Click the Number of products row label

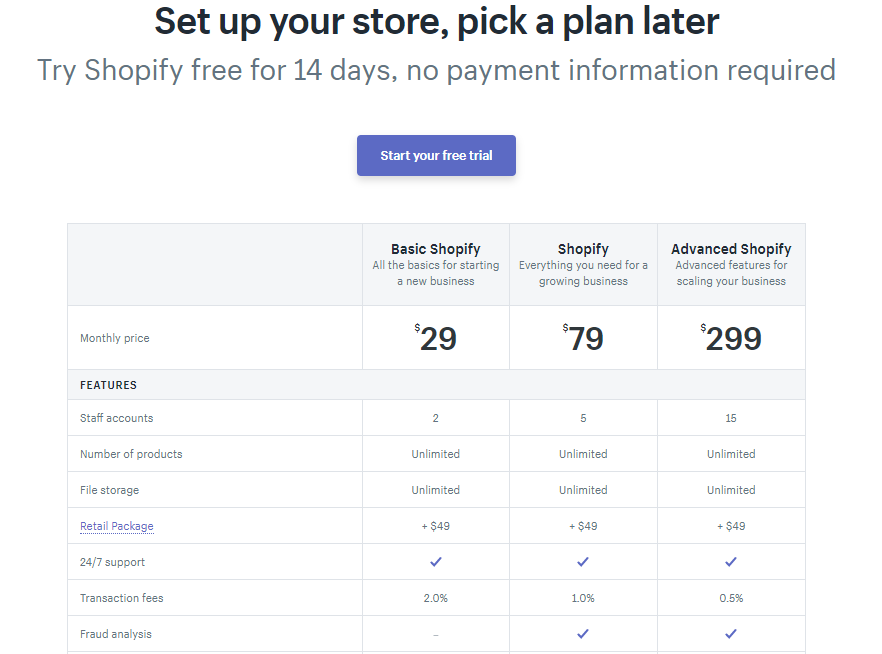pyautogui.click(x=131, y=454)
